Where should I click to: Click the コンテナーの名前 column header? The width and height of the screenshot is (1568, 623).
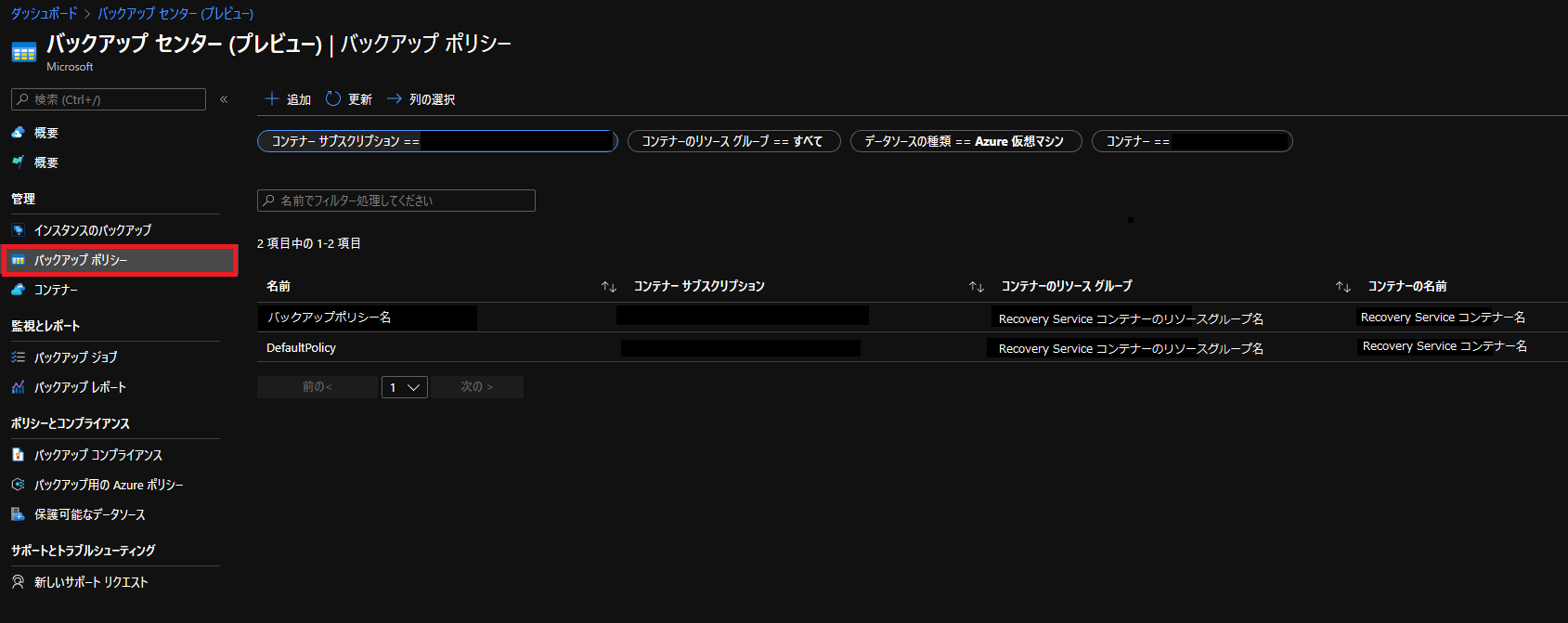pos(1407,286)
